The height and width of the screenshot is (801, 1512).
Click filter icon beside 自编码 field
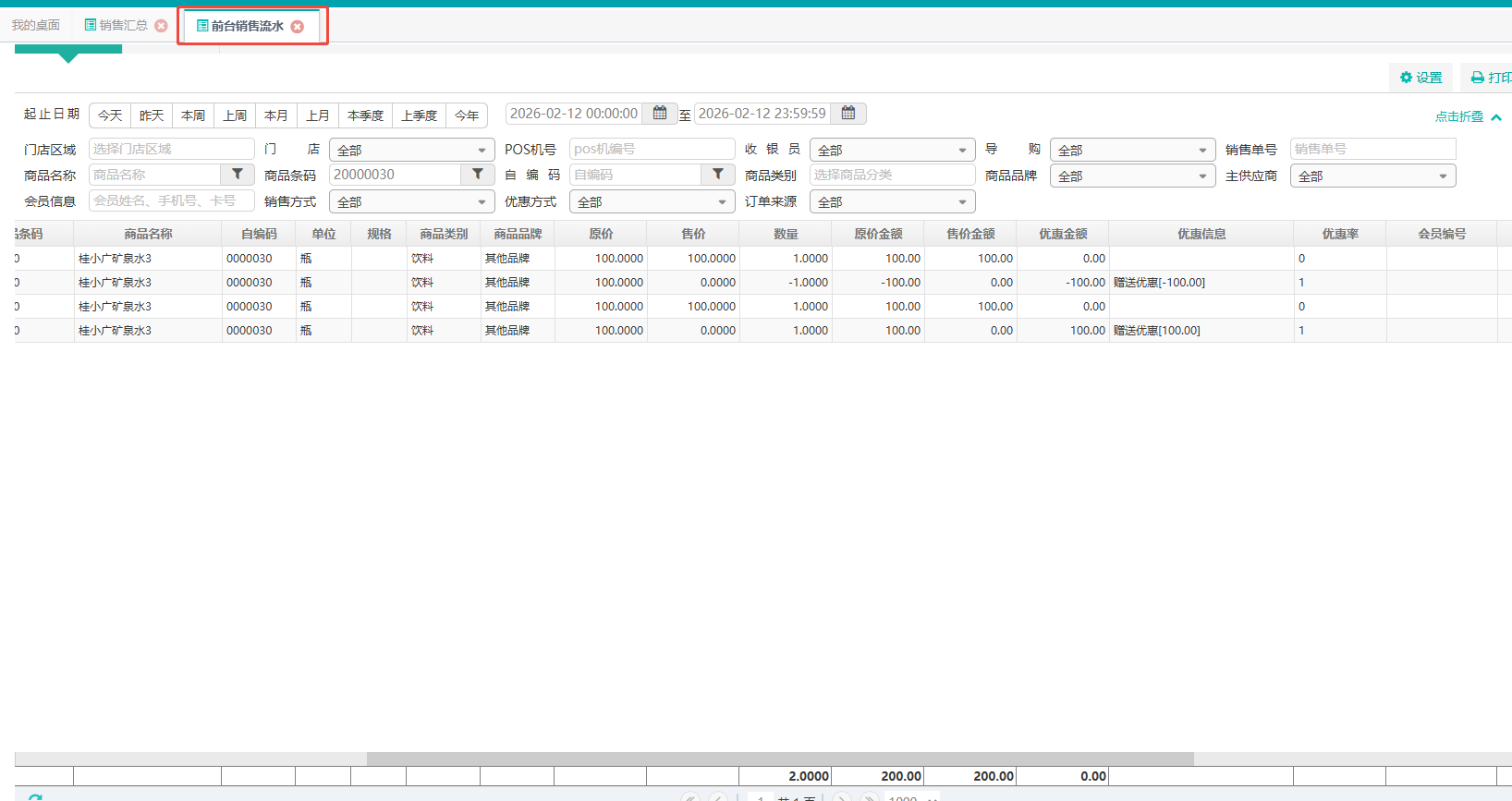click(x=718, y=175)
